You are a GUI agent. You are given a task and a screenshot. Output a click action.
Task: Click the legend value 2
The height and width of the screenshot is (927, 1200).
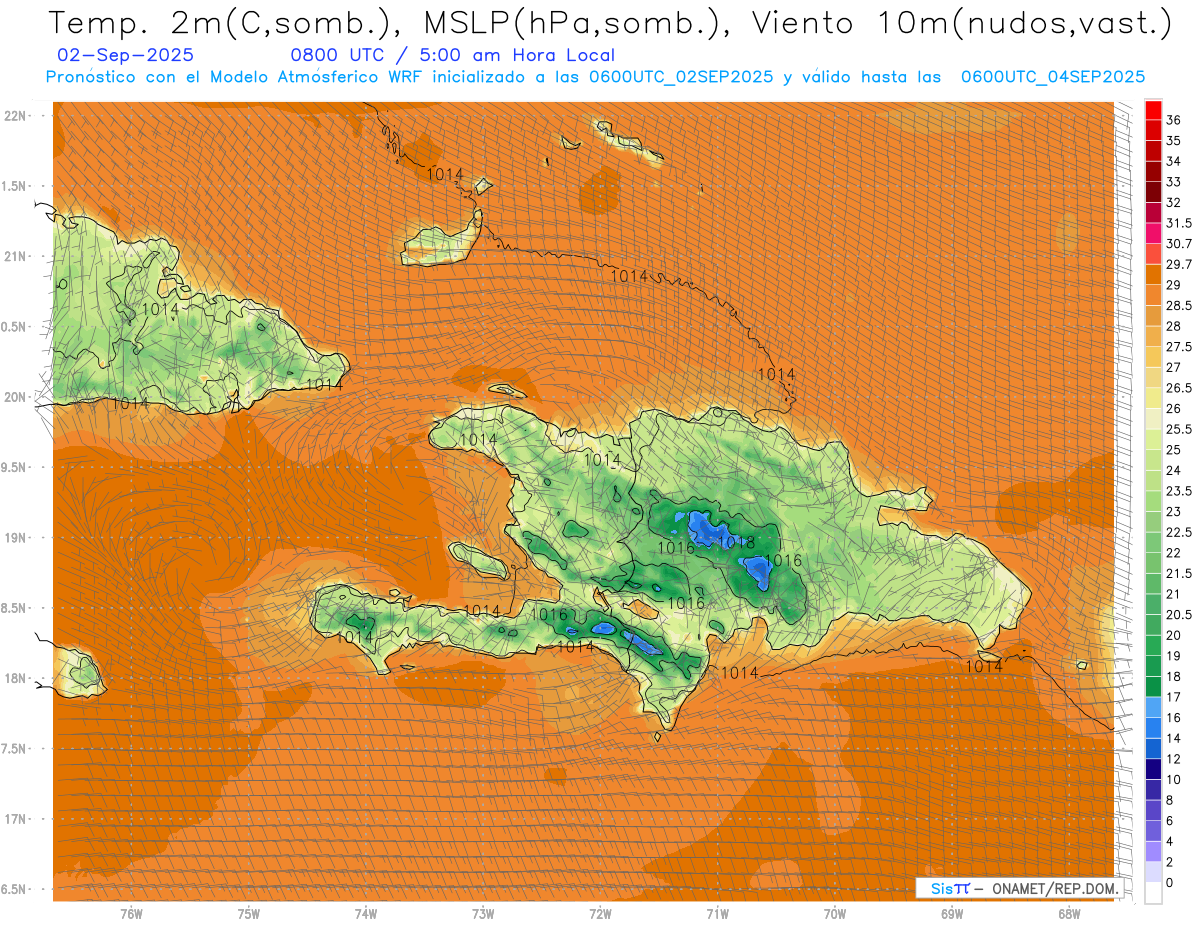[x=1170, y=862]
